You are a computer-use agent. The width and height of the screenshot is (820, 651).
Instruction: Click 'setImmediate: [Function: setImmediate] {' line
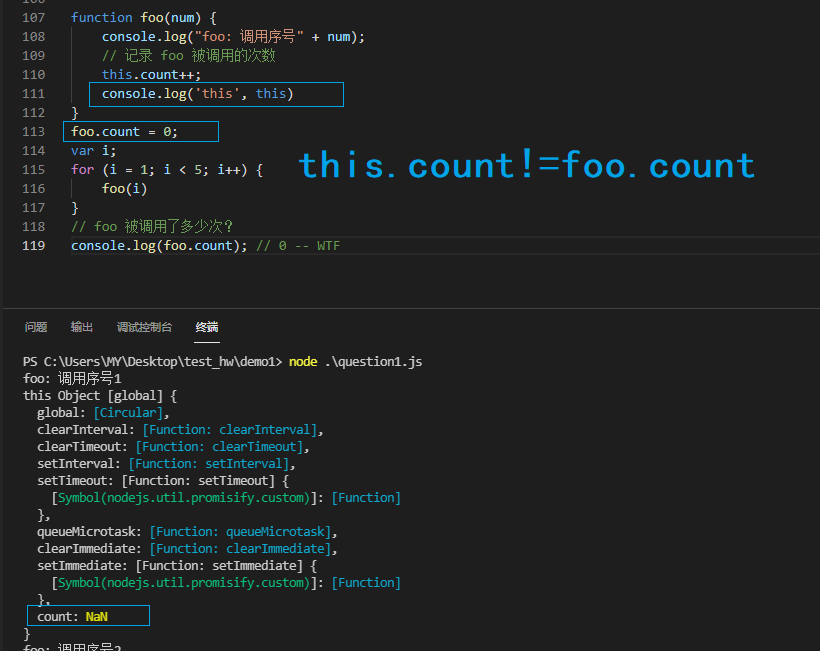pyautogui.click(x=177, y=566)
